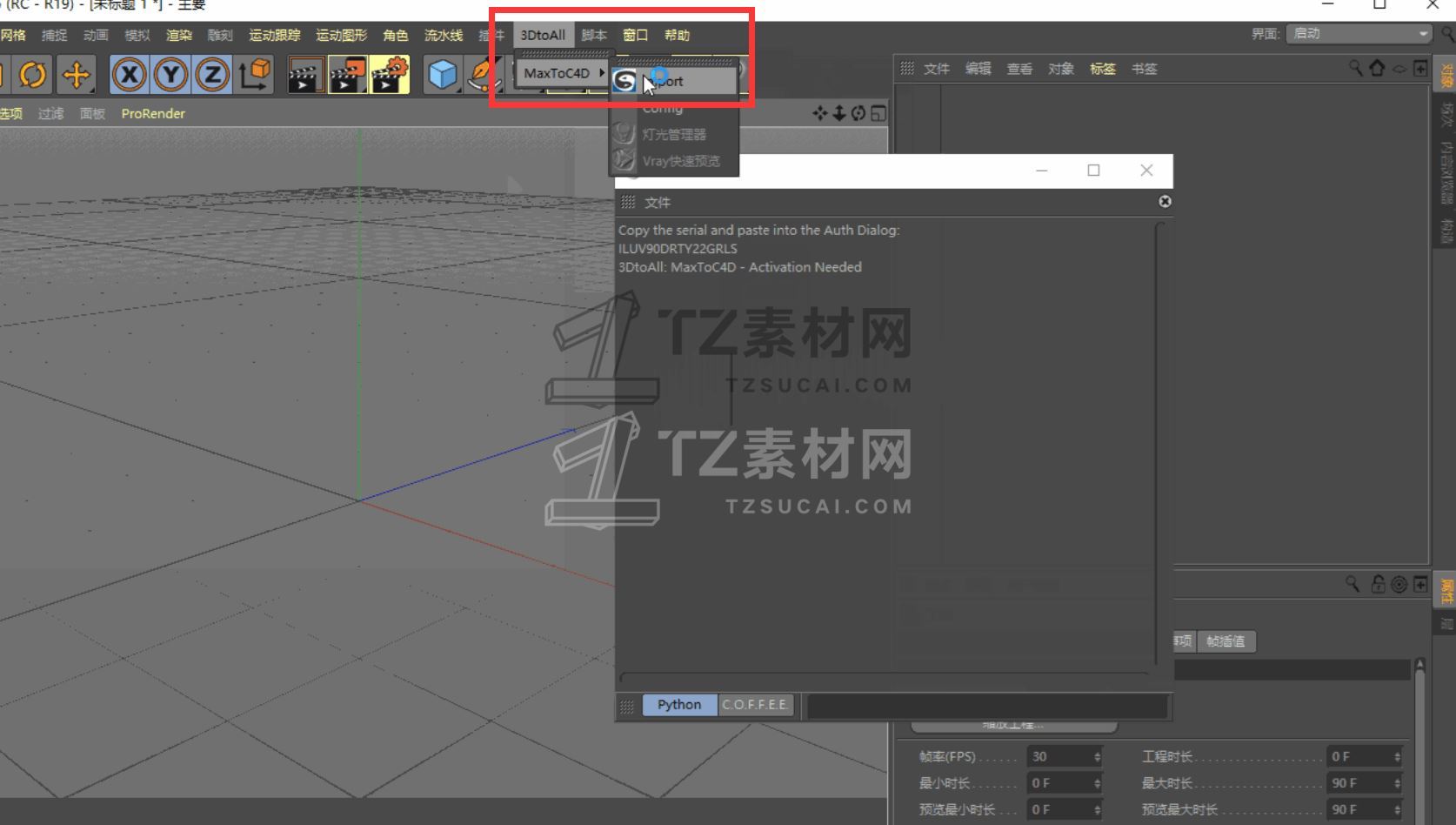The image size is (1456, 825).
Task: Toggle the Z axis lock
Action: pos(212,75)
